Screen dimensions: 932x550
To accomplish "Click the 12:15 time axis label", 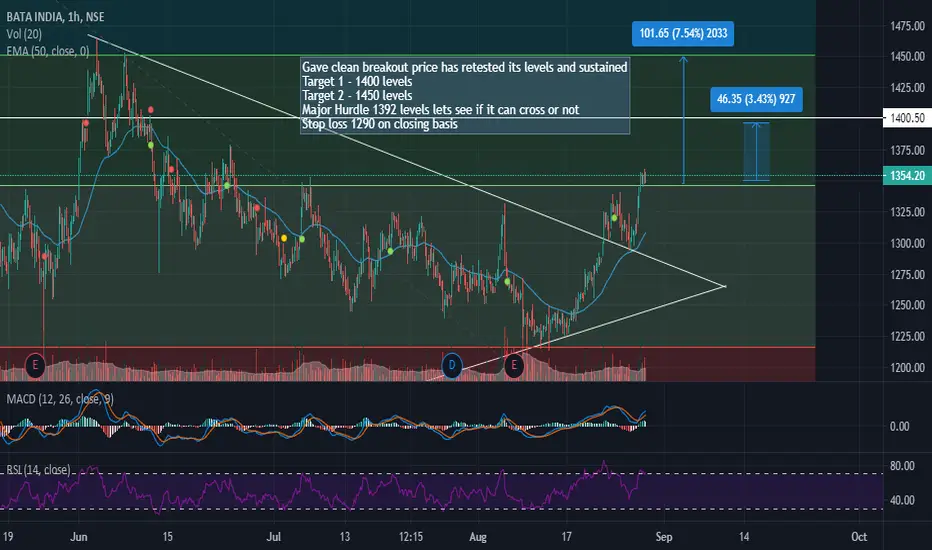I will click(x=411, y=537).
